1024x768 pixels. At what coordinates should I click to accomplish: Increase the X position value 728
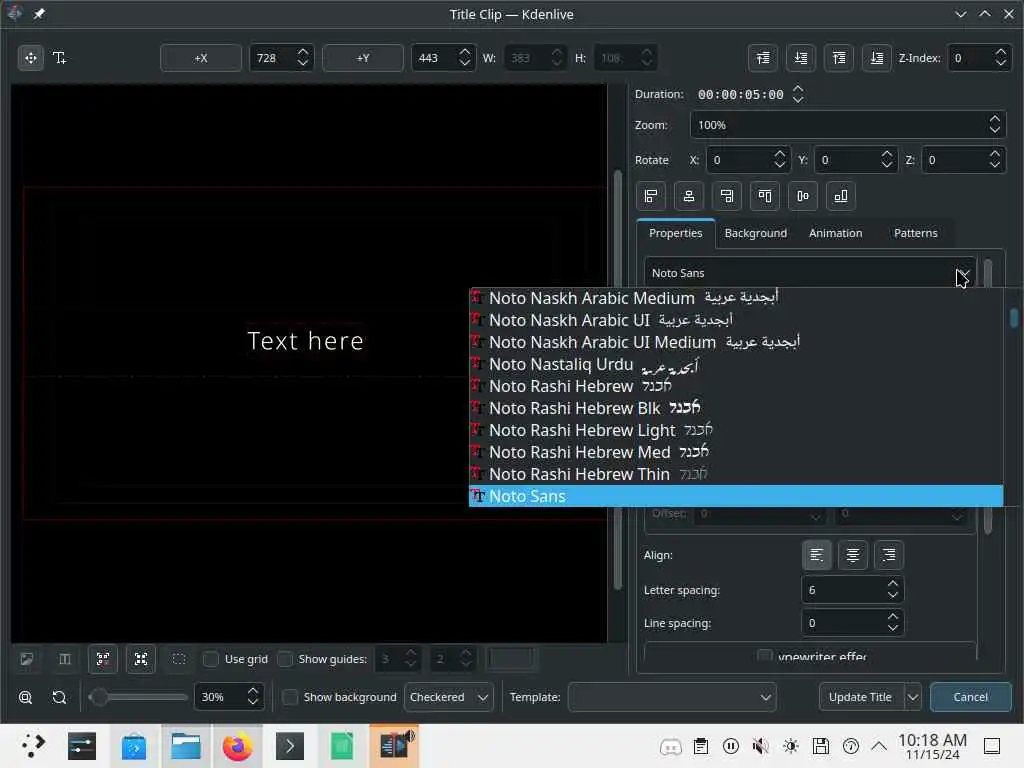click(302, 52)
